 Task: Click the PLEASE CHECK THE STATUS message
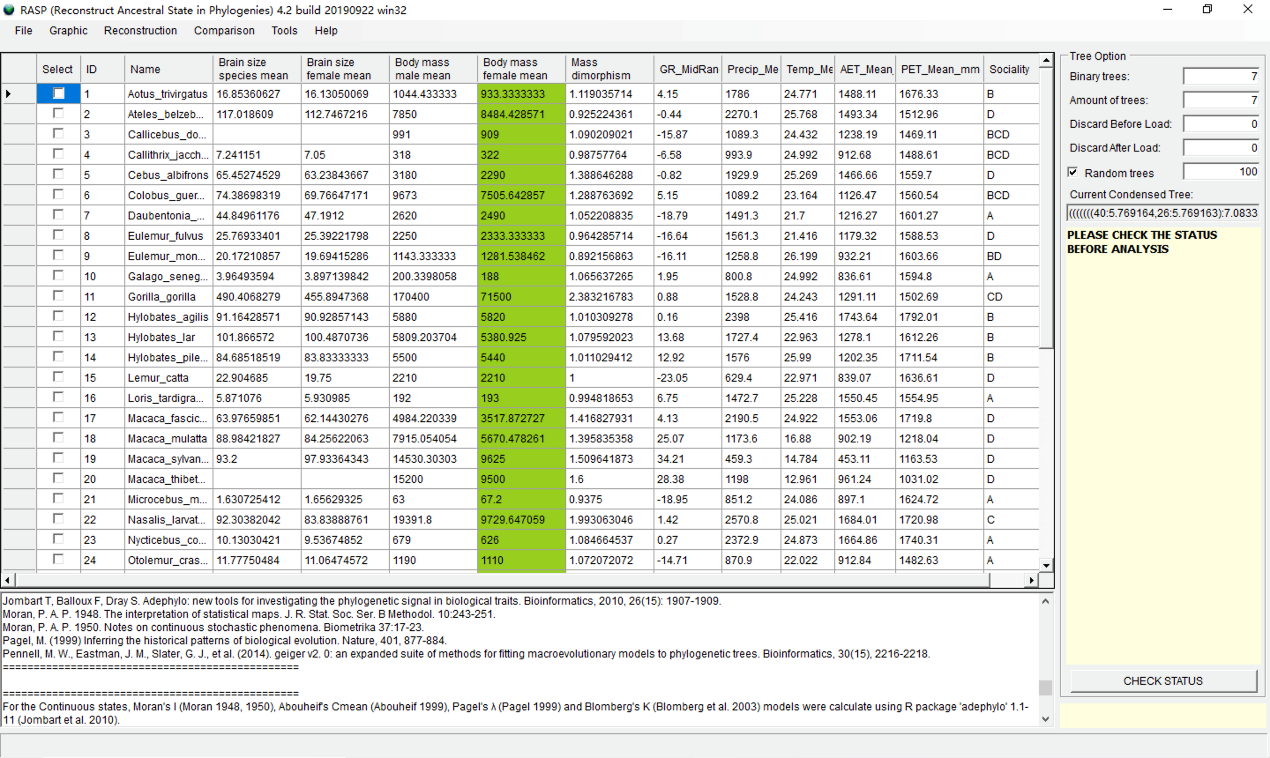click(x=1142, y=242)
